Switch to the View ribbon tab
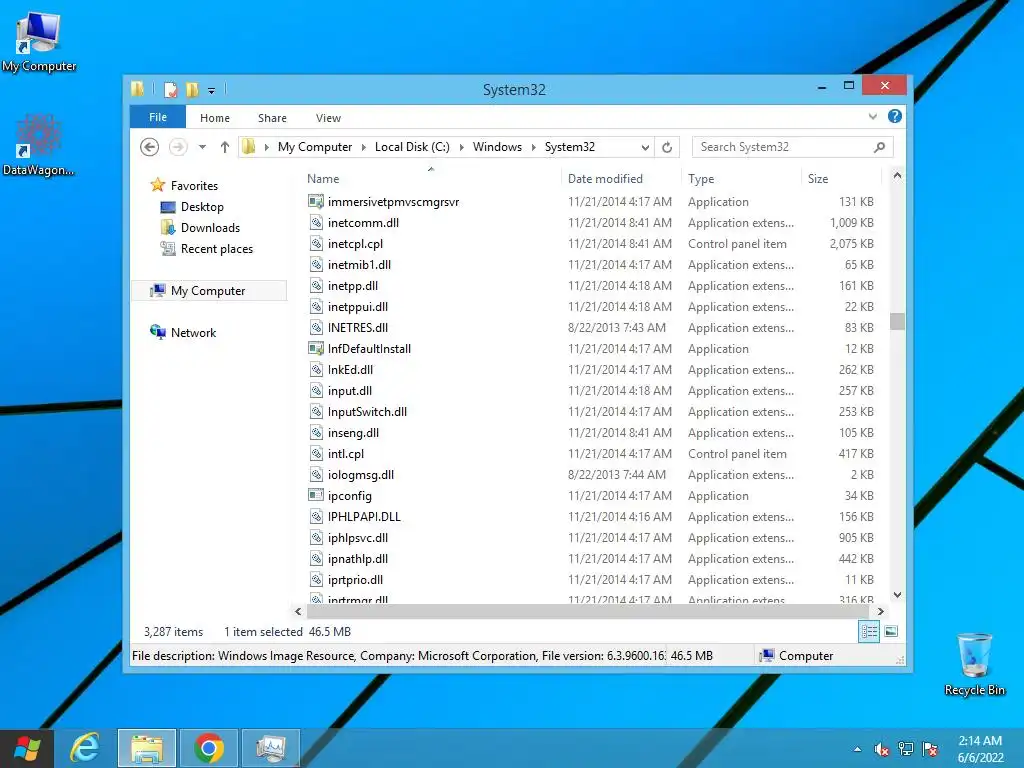Screen dimensions: 1024x768 tap(328, 118)
